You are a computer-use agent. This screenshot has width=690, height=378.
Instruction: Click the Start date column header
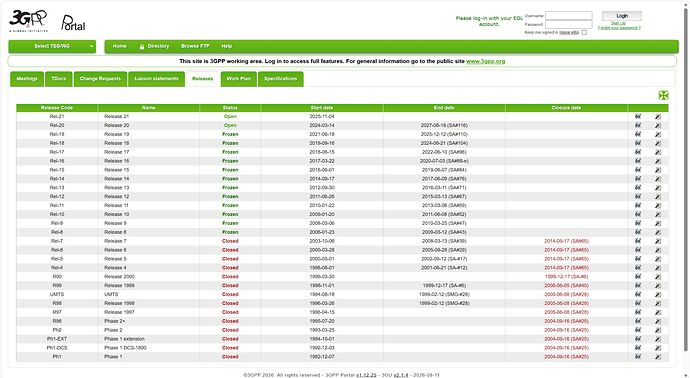coord(322,108)
